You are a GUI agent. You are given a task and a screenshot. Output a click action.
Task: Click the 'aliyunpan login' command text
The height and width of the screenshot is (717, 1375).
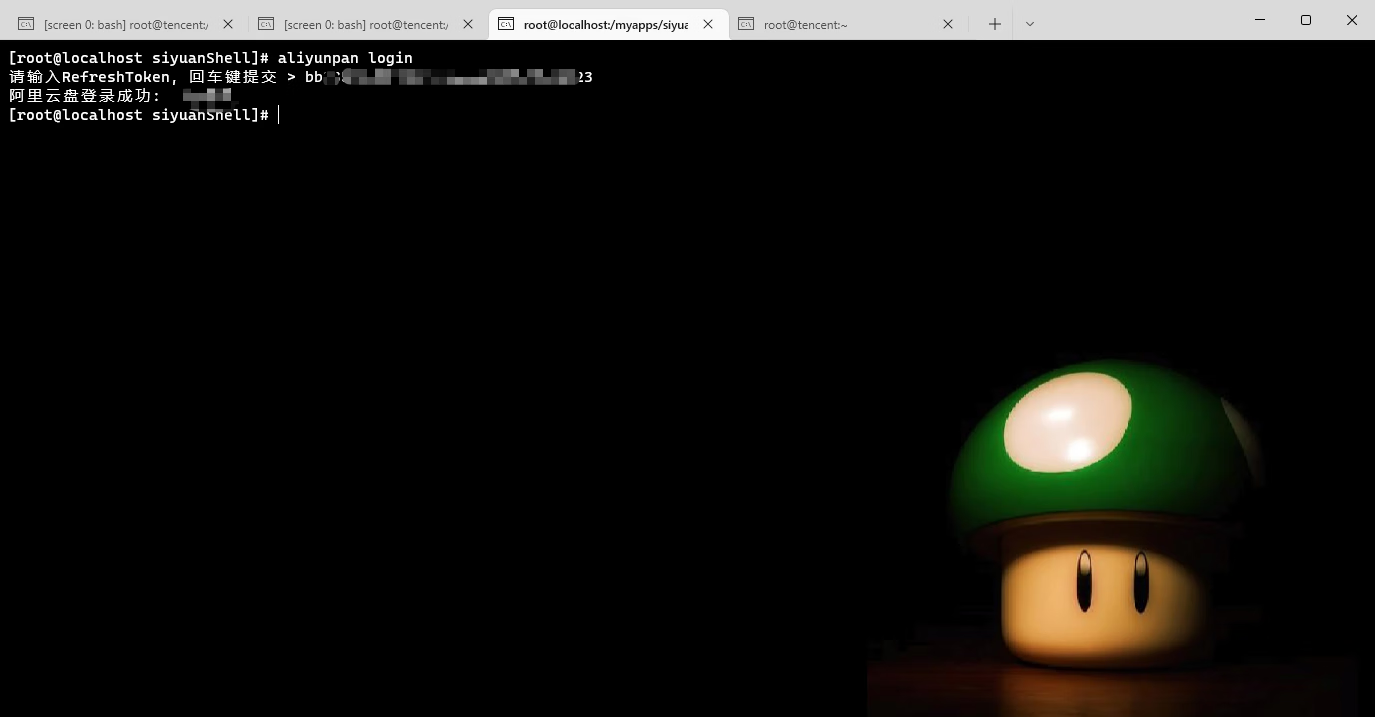344,58
